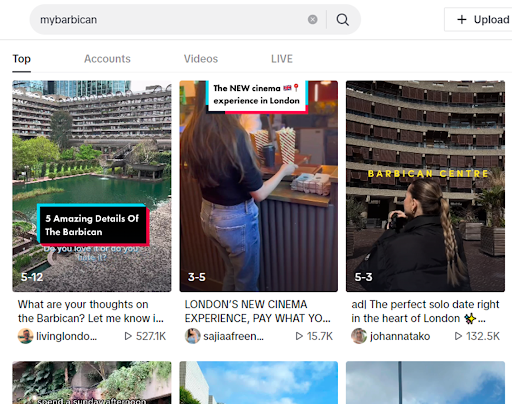Open the 'spend a sunday afternoon' video
This screenshot has height=404, width=512.
92,383
